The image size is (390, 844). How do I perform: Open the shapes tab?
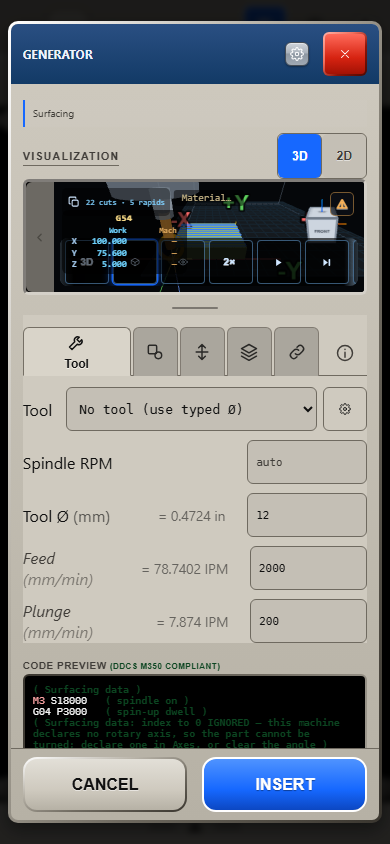pyautogui.click(x=155, y=352)
